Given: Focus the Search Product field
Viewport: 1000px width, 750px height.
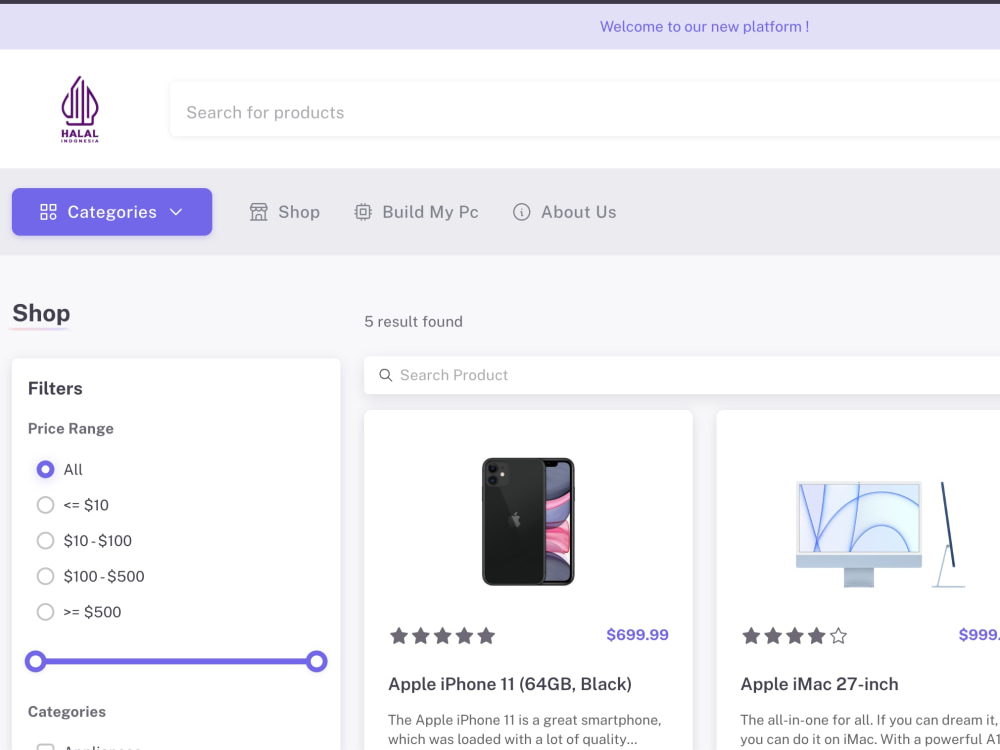Looking at the screenshot, I should click(682, 375).
